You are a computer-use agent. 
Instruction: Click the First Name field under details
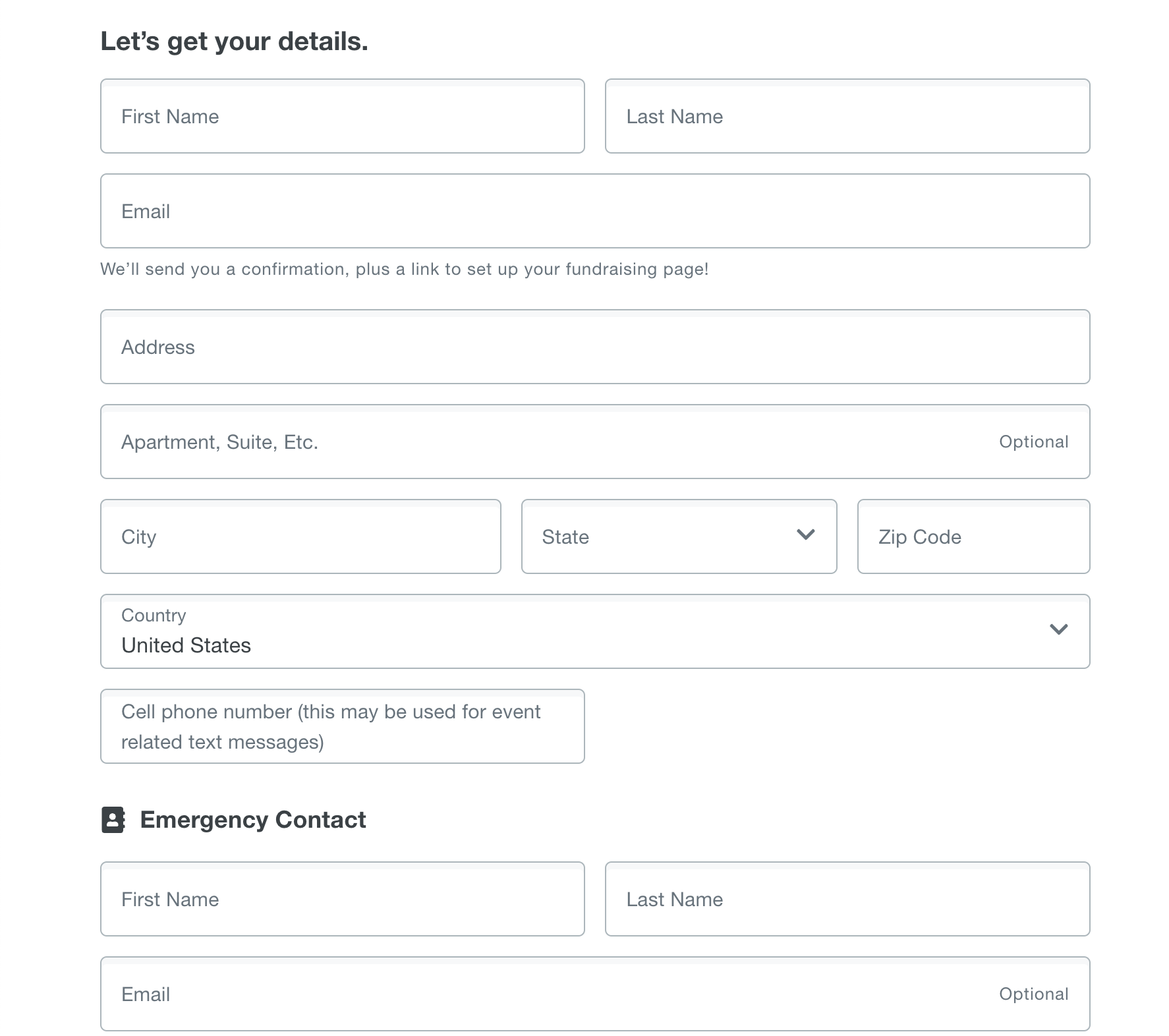342,116
